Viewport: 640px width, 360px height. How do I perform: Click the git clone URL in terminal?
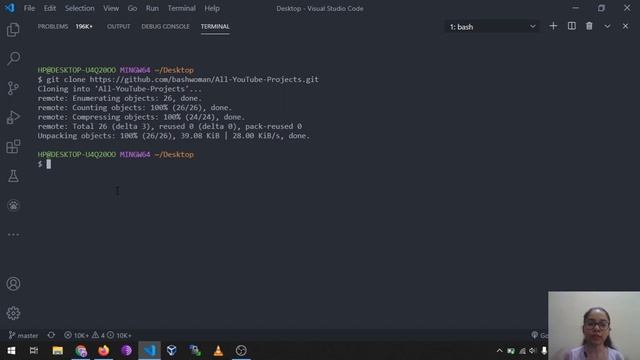point(204,80)
